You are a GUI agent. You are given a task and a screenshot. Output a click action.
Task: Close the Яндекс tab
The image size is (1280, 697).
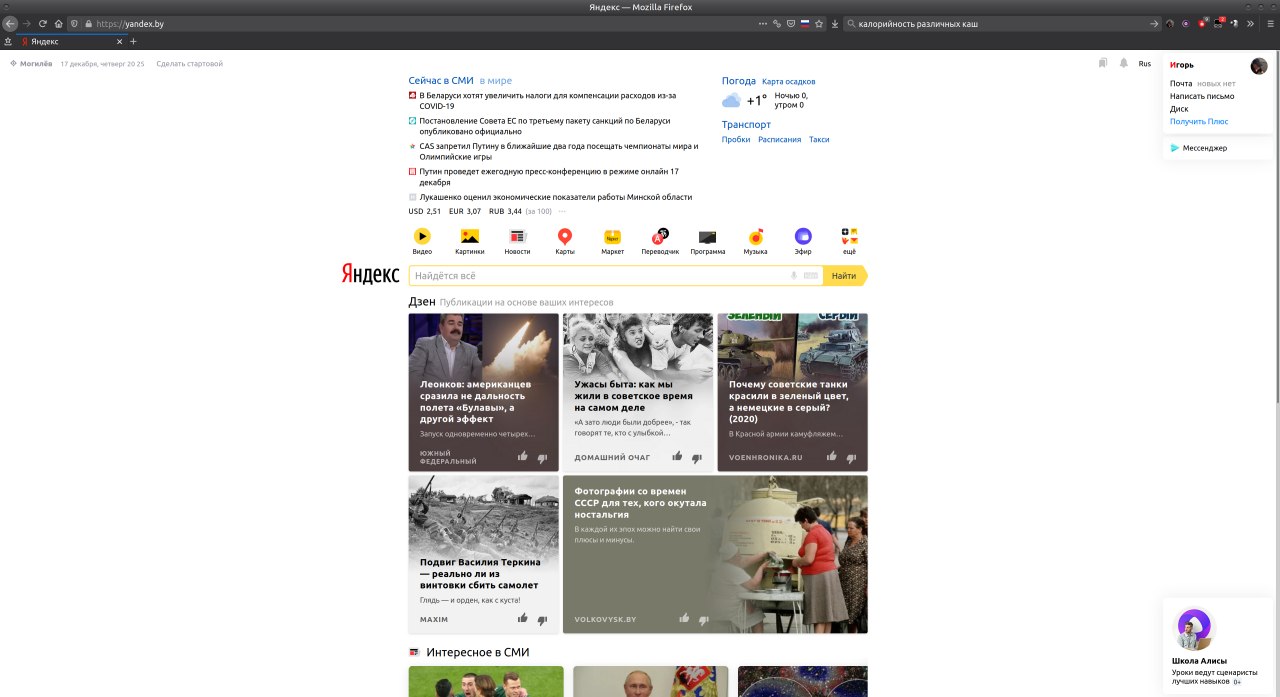(x=120, y=41)
